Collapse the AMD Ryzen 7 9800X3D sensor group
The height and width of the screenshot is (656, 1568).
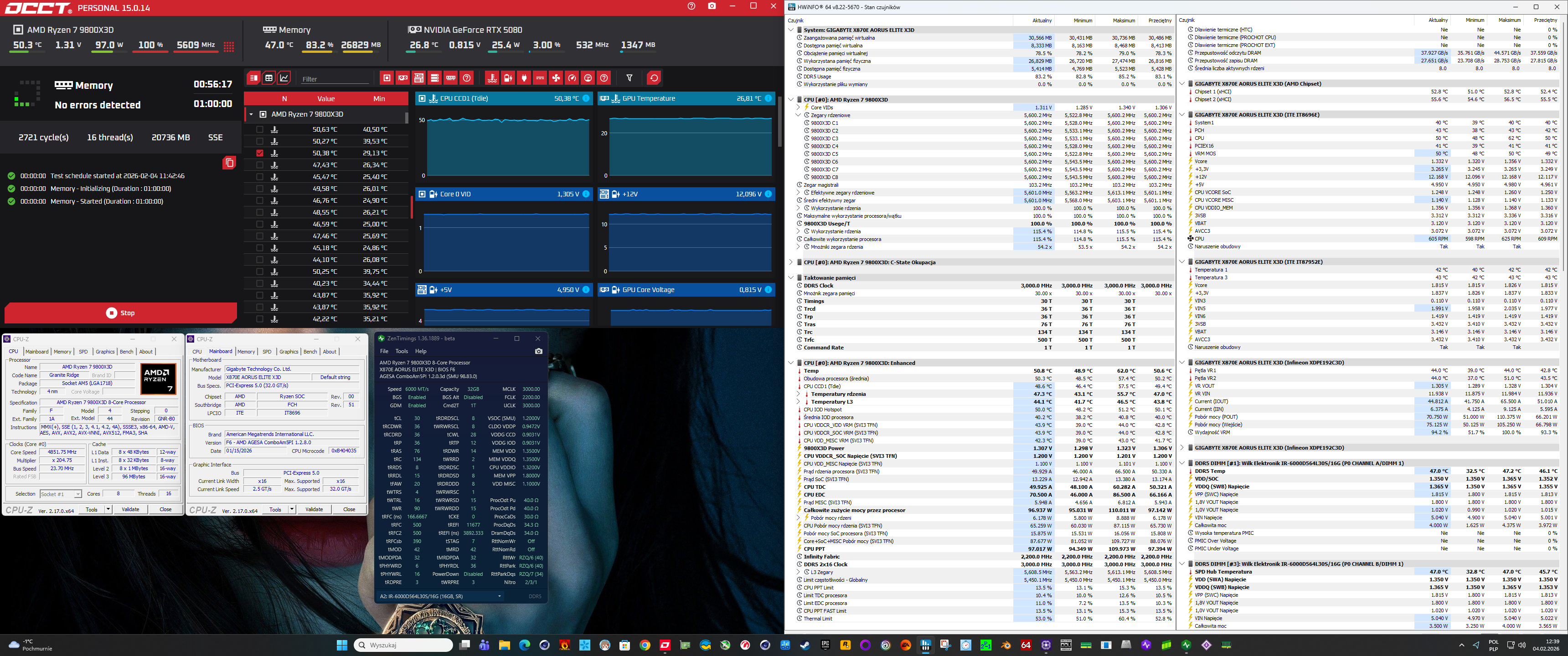[251, 114]
